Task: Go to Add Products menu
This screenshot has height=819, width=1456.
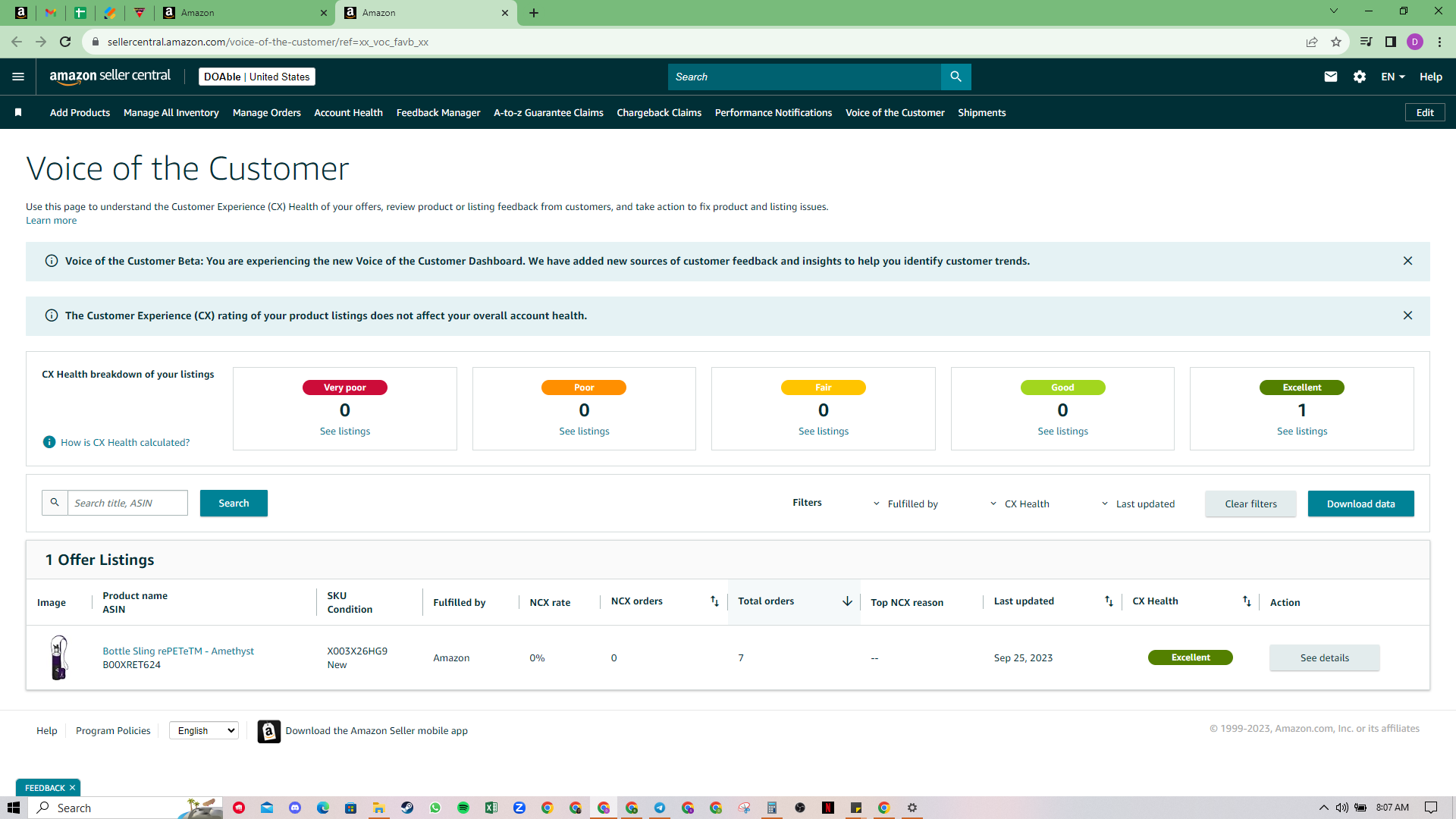Action: 80,112
